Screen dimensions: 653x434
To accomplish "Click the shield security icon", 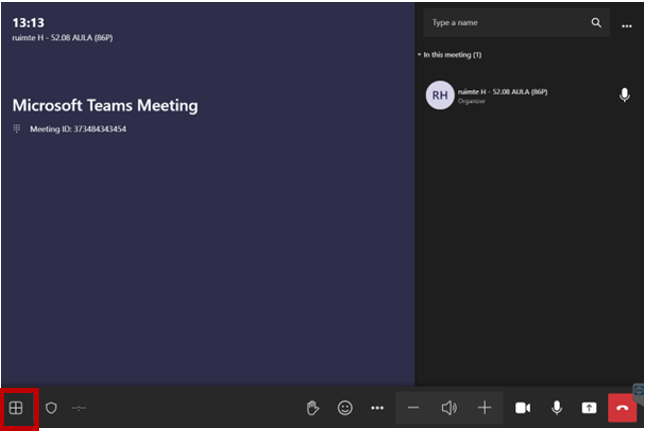I will point(51,408).
